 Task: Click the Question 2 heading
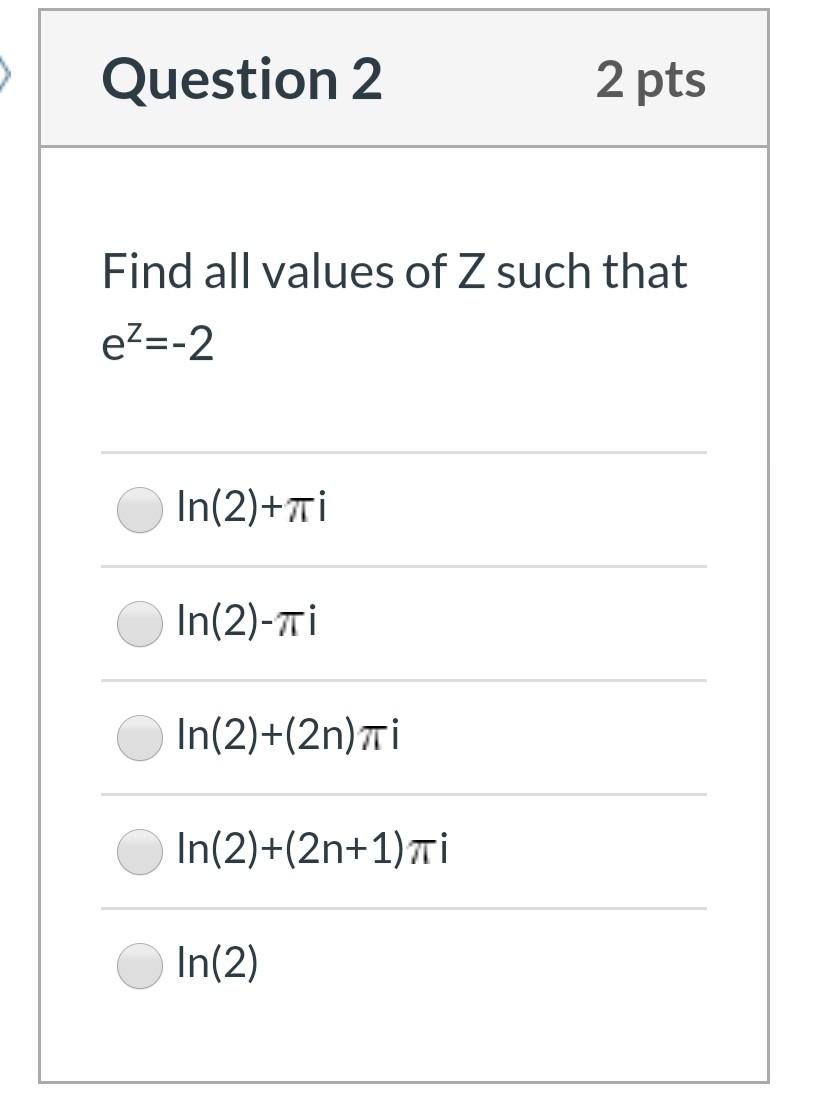click(243, 83)
